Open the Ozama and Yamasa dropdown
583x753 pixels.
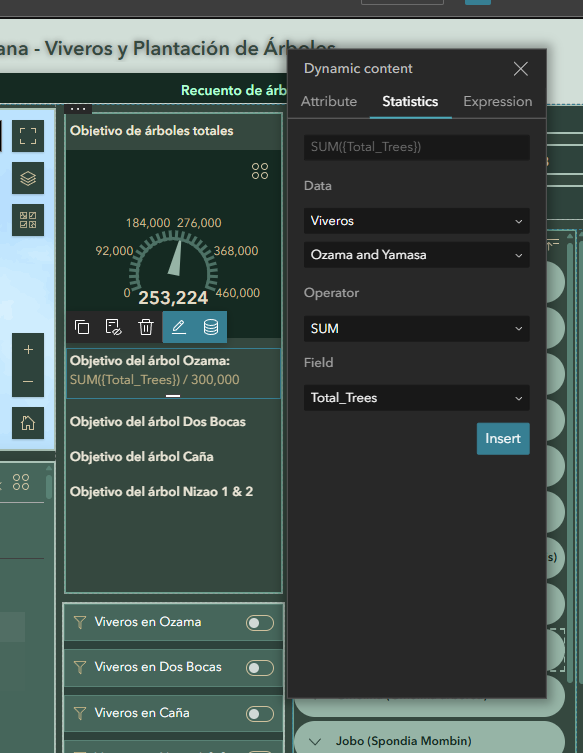(417, 255)
